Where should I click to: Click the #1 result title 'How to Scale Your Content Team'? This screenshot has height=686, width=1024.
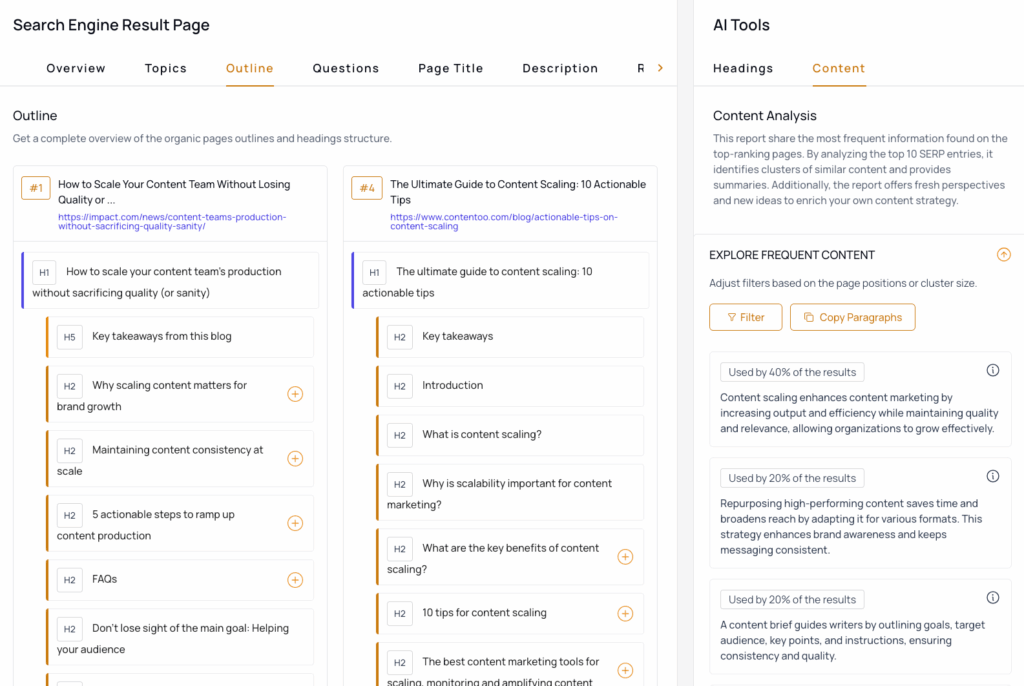point(174,192)
